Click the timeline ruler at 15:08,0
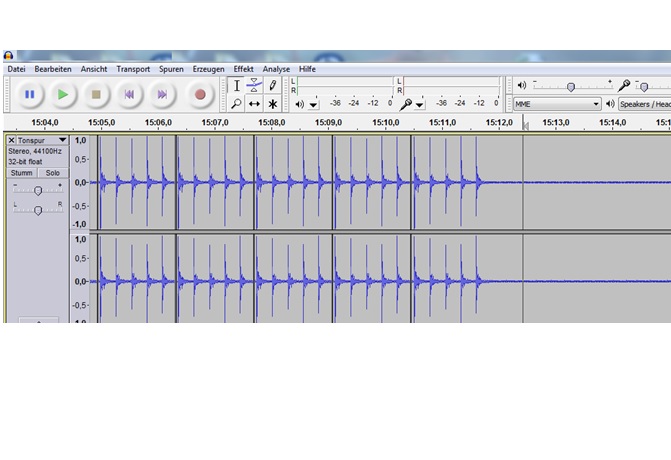Screen dimensions: 671x460 coord(271,122)
